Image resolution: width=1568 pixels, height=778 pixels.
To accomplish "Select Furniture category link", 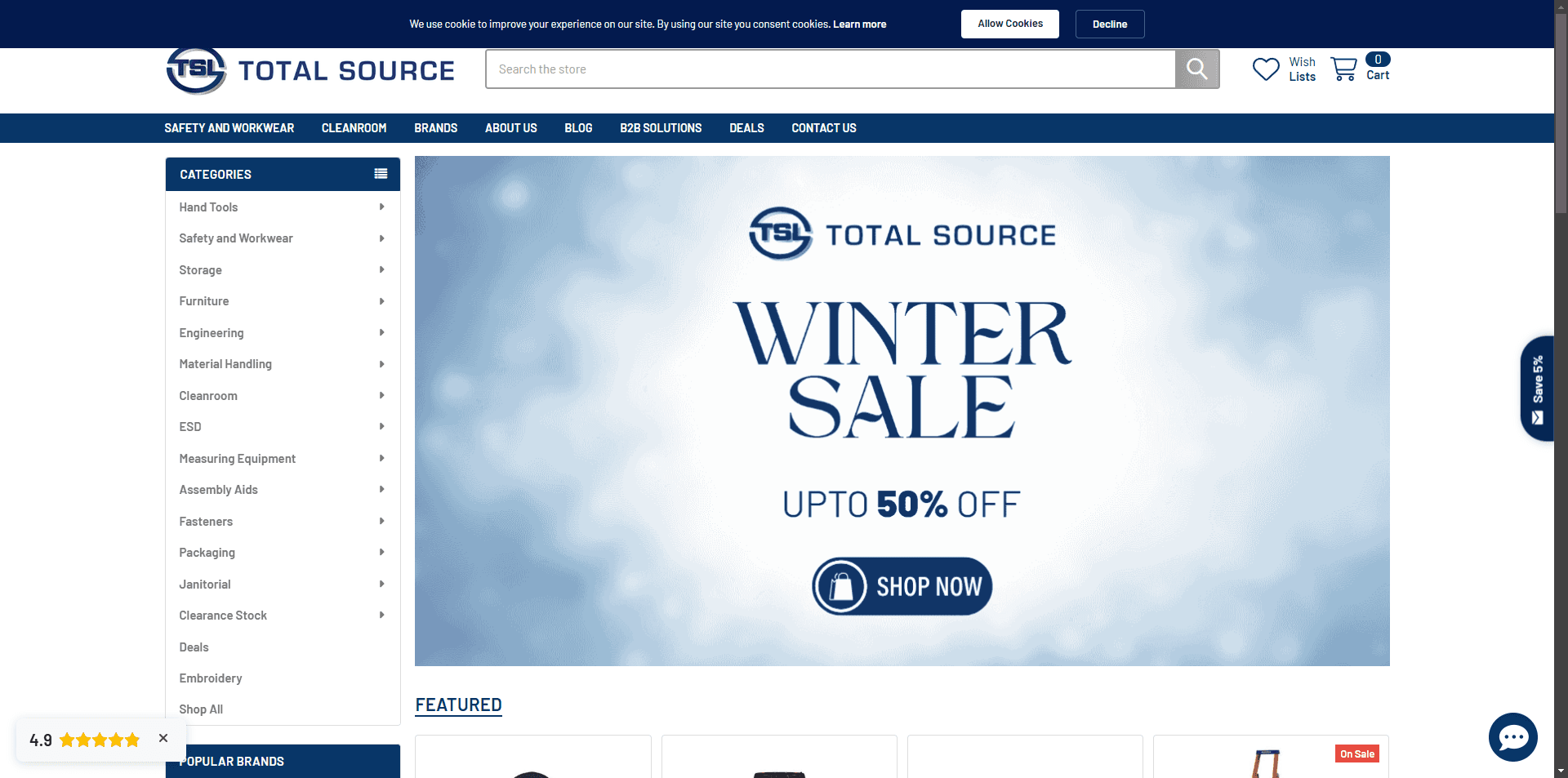I will pyautogui.click(x=204, y=301).
